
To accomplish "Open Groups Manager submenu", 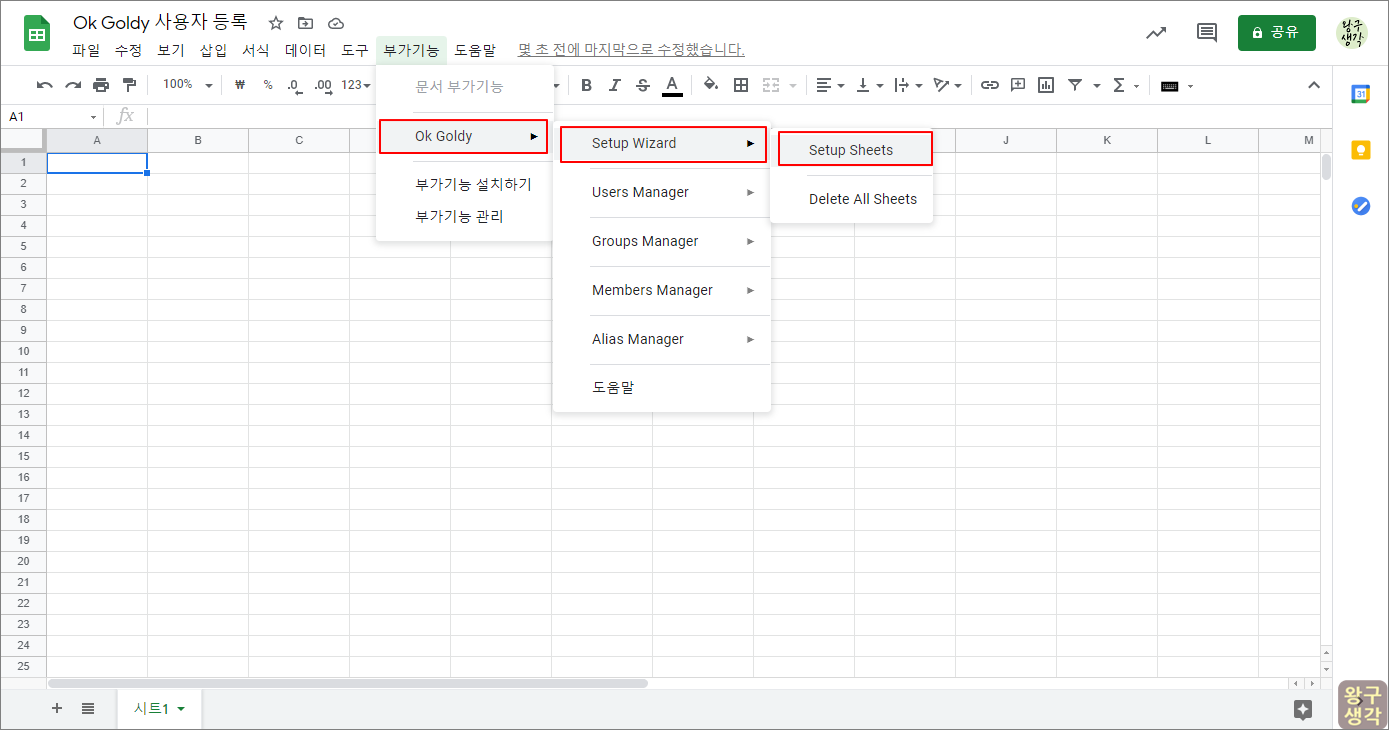I will [662, 241].
